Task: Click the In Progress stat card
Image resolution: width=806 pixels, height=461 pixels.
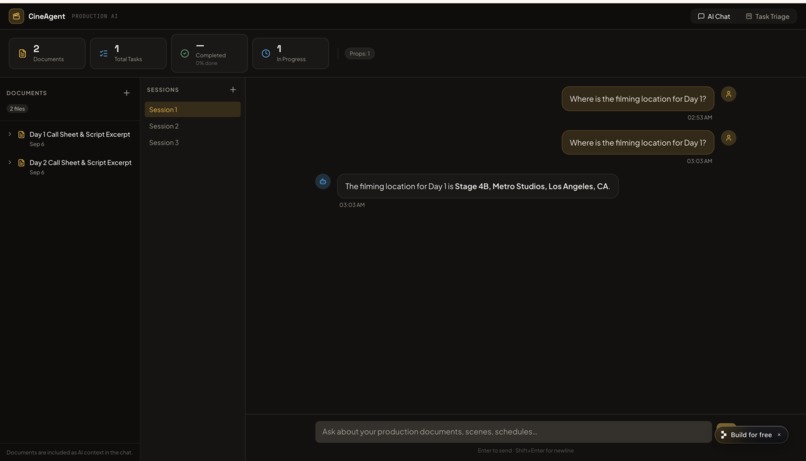Action: [290, 53]
